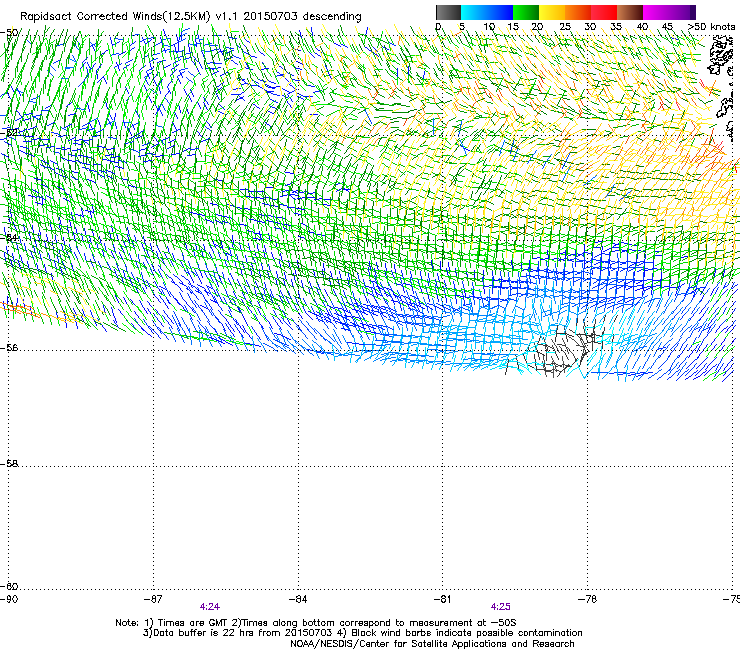Click the legend label '40'
This screenshot has height=650, width=740.
tap(642, 27)
